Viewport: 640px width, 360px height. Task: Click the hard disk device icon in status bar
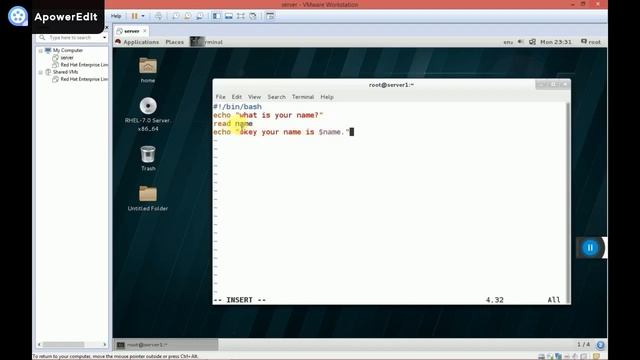click(541, 357)
